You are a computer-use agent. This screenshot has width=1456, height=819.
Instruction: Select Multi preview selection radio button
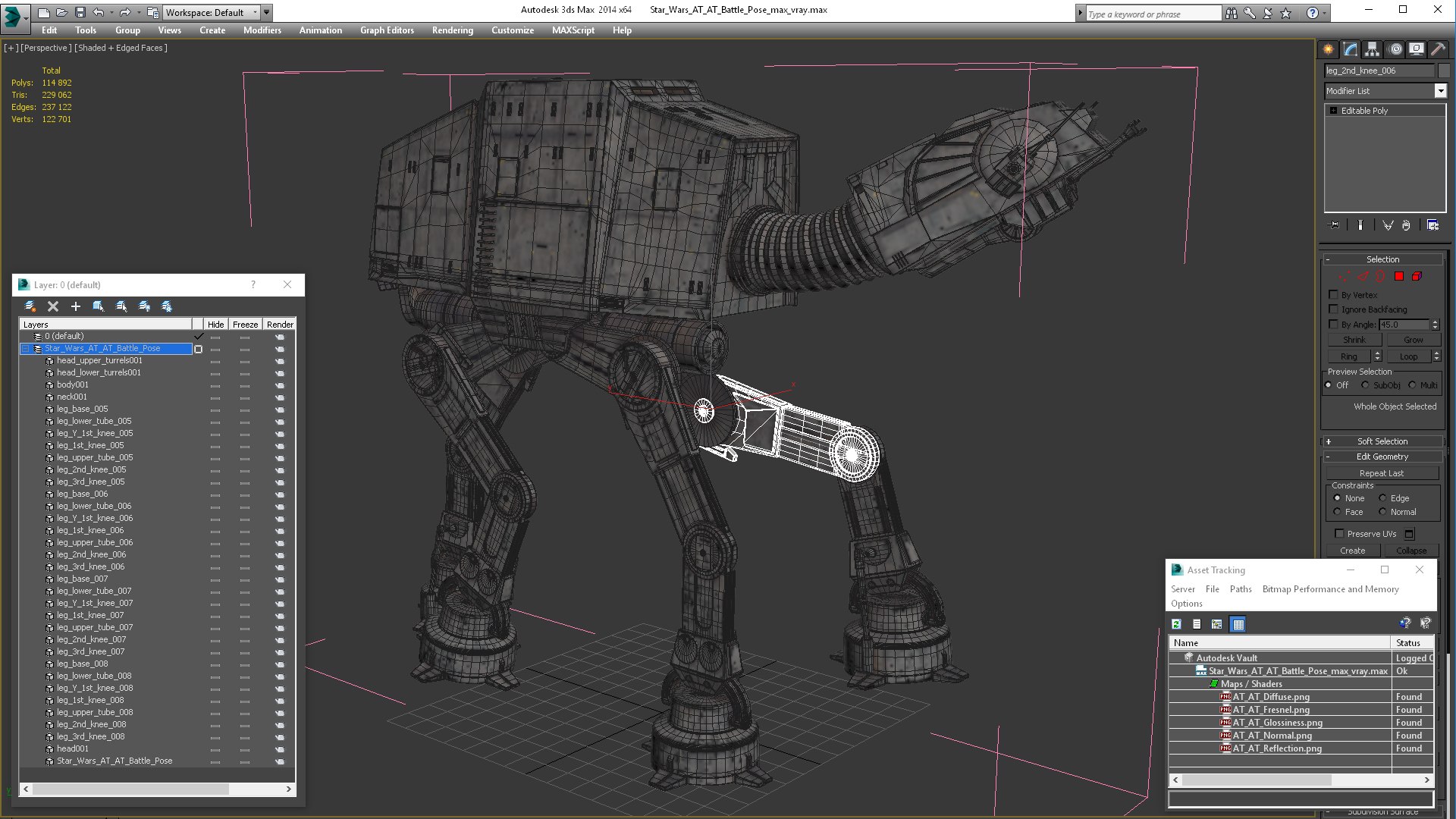(1412, 385)
